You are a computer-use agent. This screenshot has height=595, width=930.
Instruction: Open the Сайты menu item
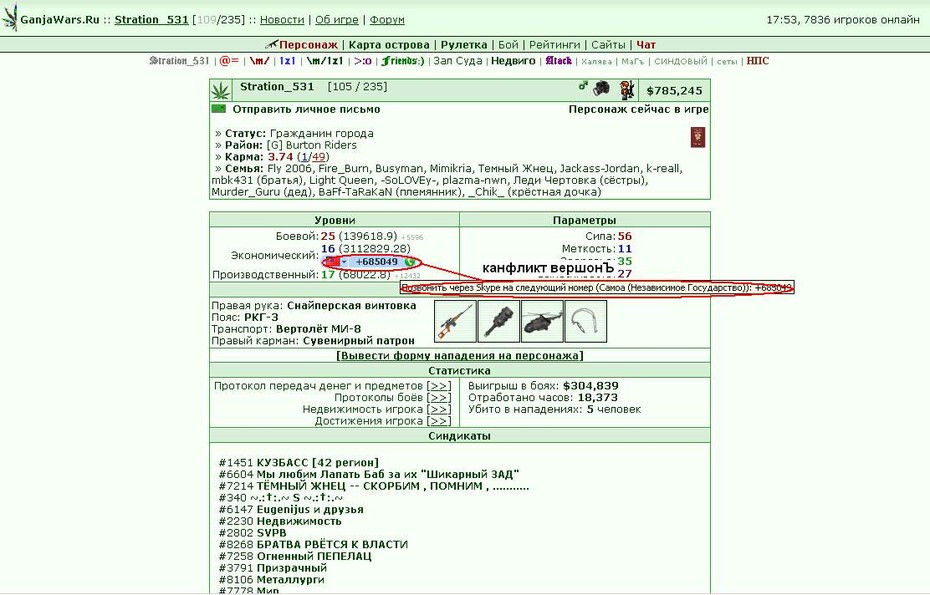point(608,44)
